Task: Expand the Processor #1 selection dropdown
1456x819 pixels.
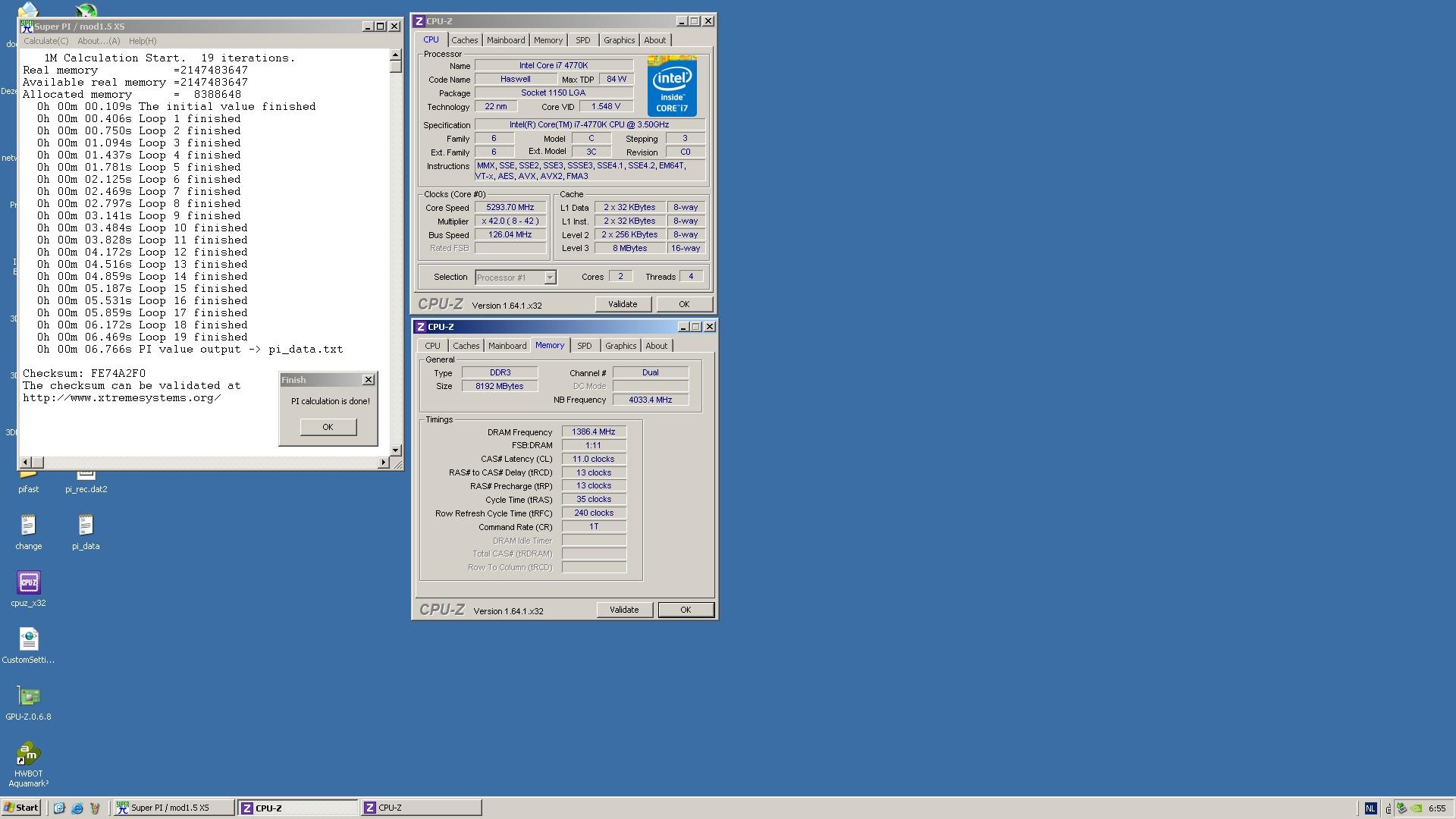Action: [x=550, y=278]
